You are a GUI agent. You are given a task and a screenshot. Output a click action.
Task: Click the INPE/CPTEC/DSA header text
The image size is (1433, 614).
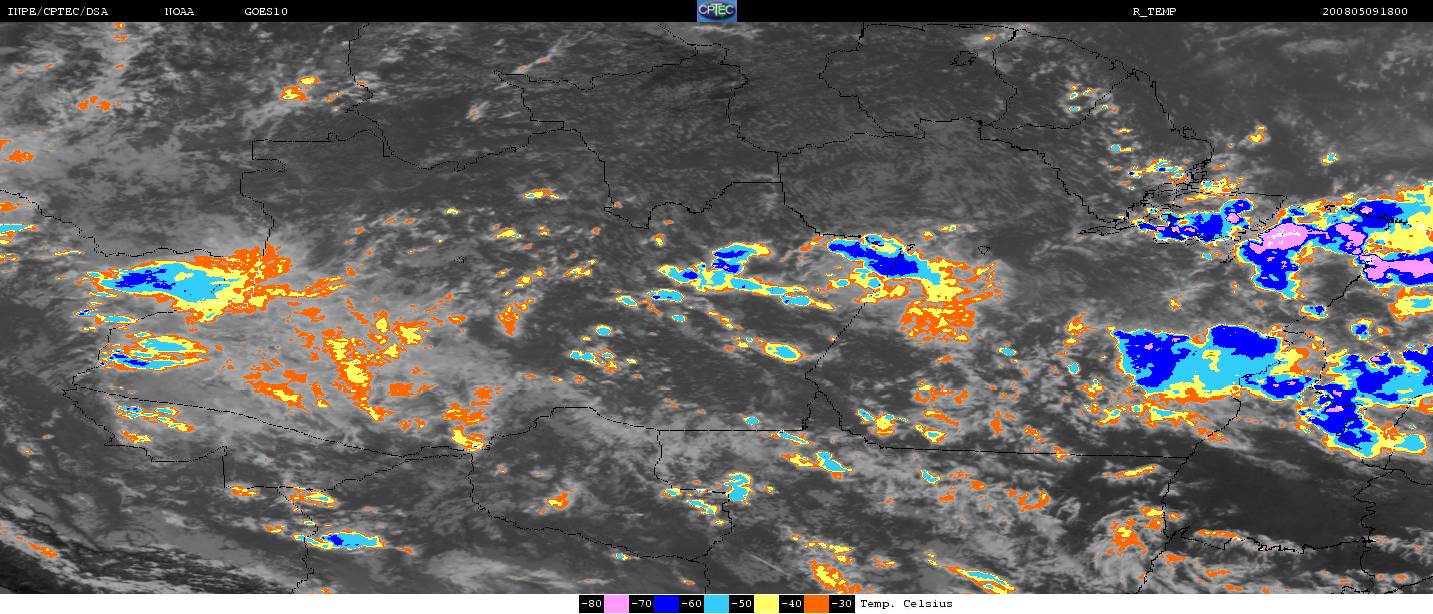57,12
